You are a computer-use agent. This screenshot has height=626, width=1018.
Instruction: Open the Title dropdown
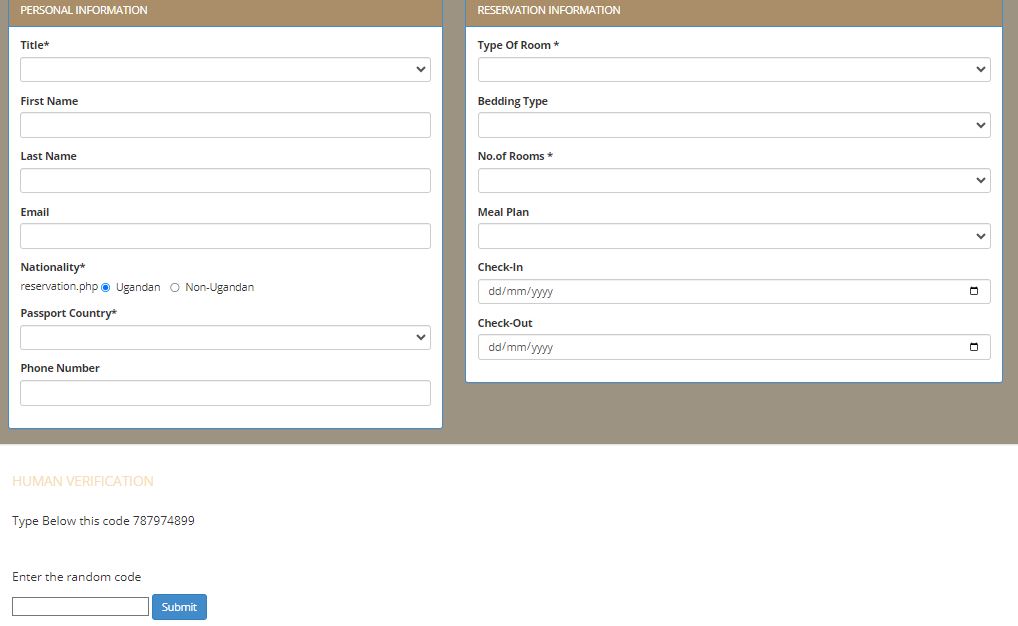tap(225, 70)
